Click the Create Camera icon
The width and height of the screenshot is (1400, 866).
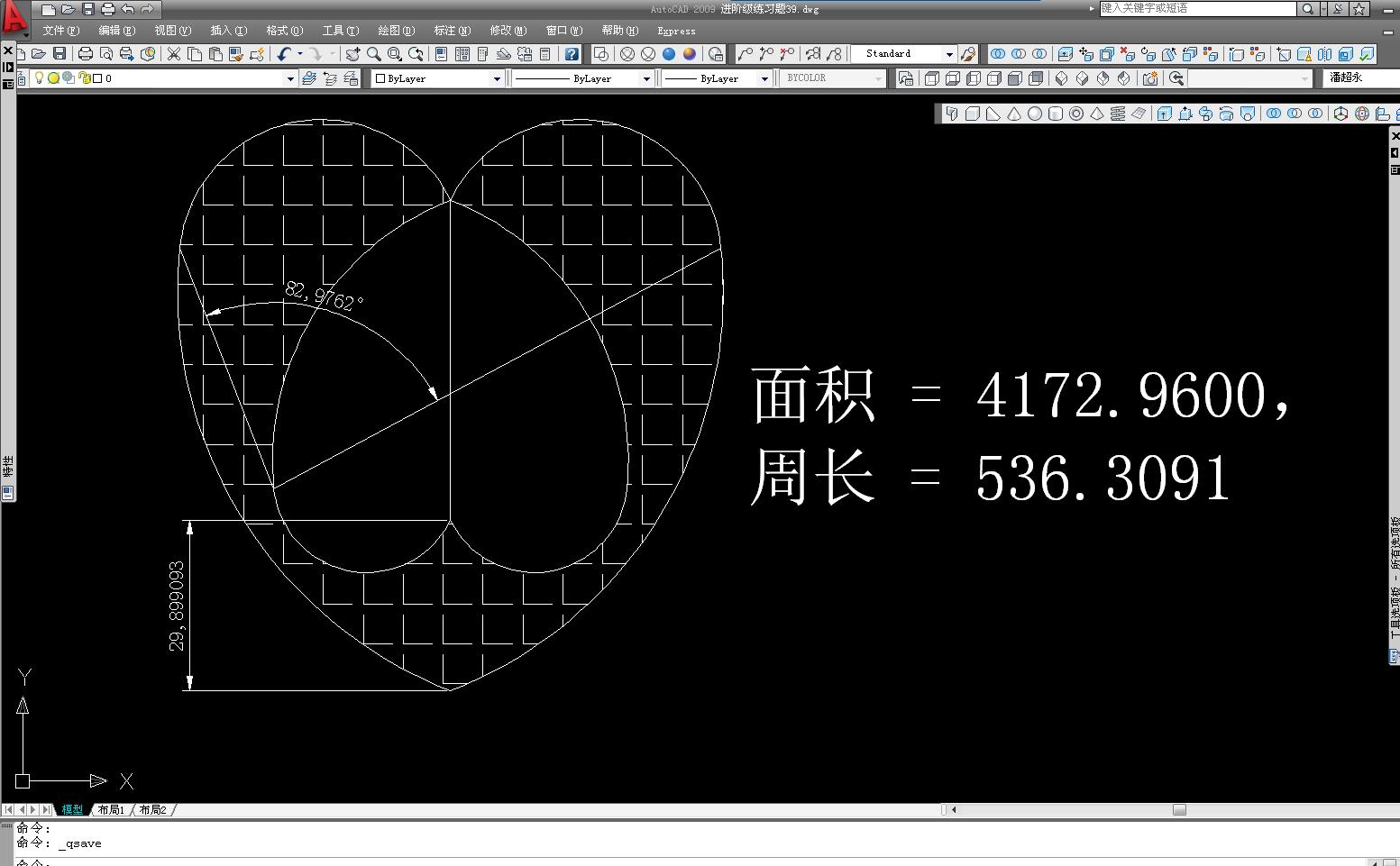pyautogui.click(x=1150, y=78)
